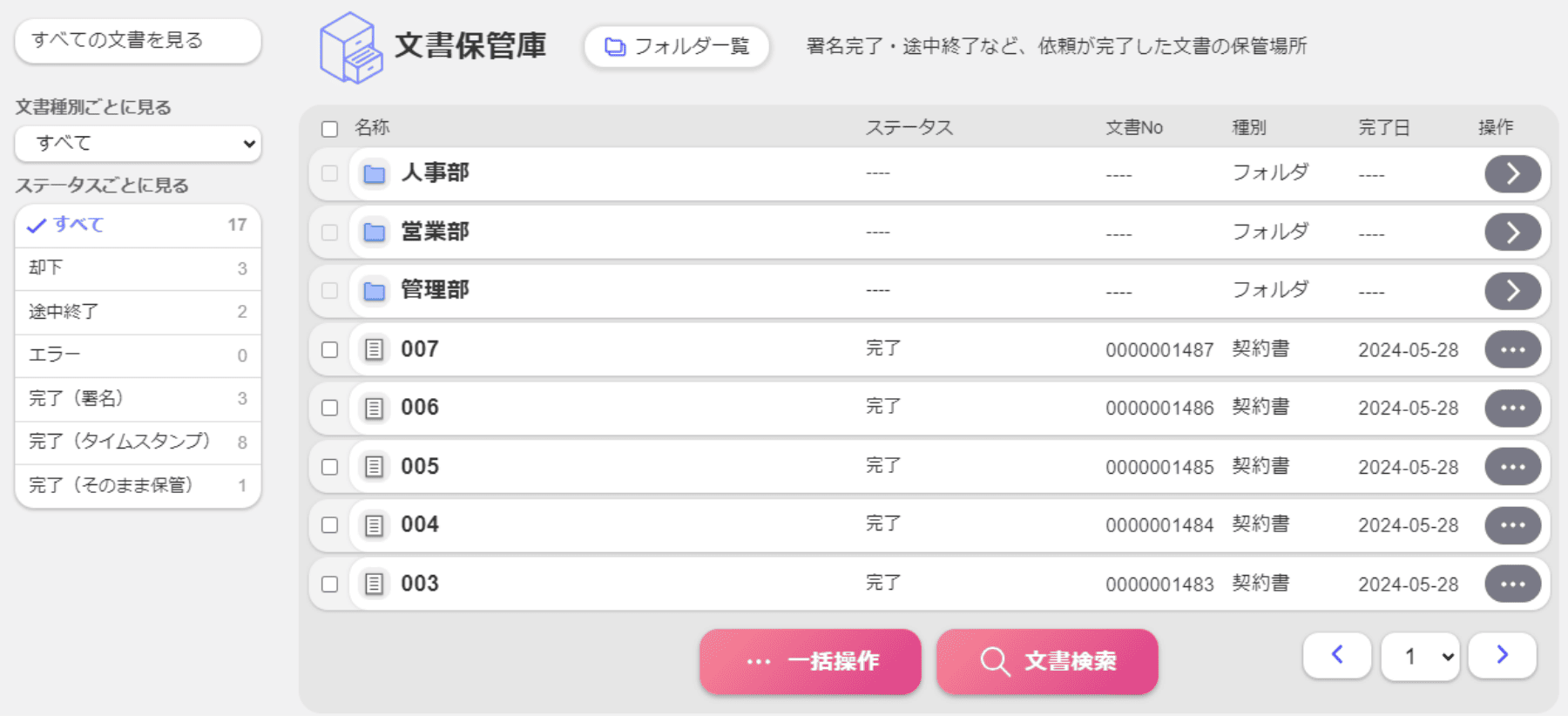Viewport: 1568px width, 716px height.
Task: Select the 完了（タイムスタンプ） status filter
Action: click(137, 442)
